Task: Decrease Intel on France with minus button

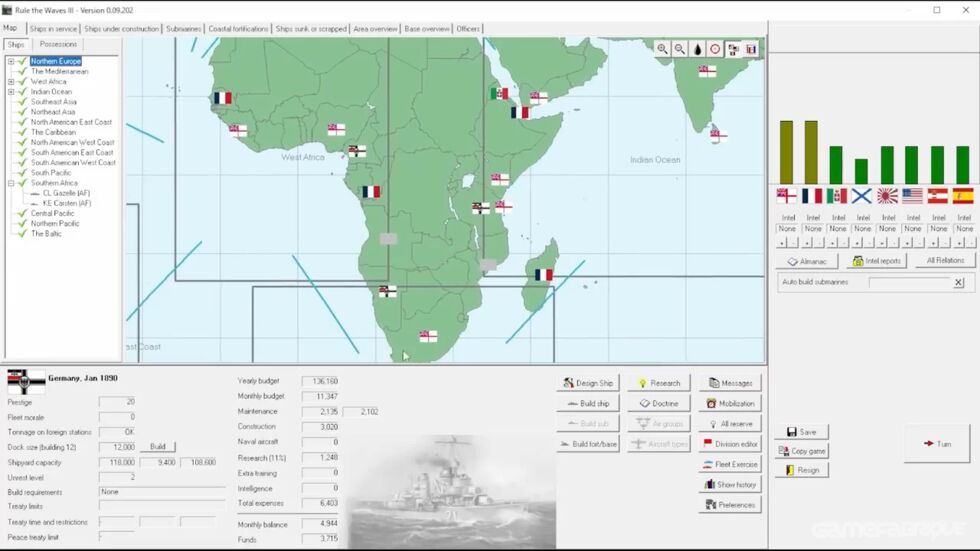Action: coord(819,242)
